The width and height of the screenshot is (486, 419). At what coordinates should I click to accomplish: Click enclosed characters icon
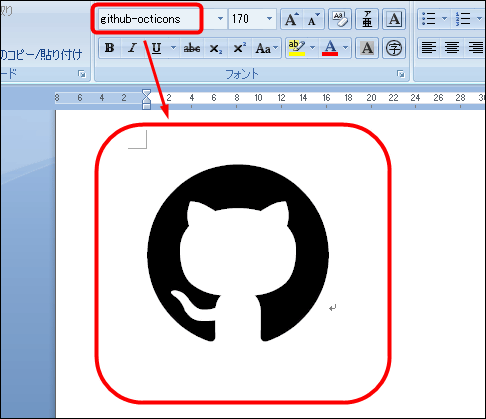point(394,48)
